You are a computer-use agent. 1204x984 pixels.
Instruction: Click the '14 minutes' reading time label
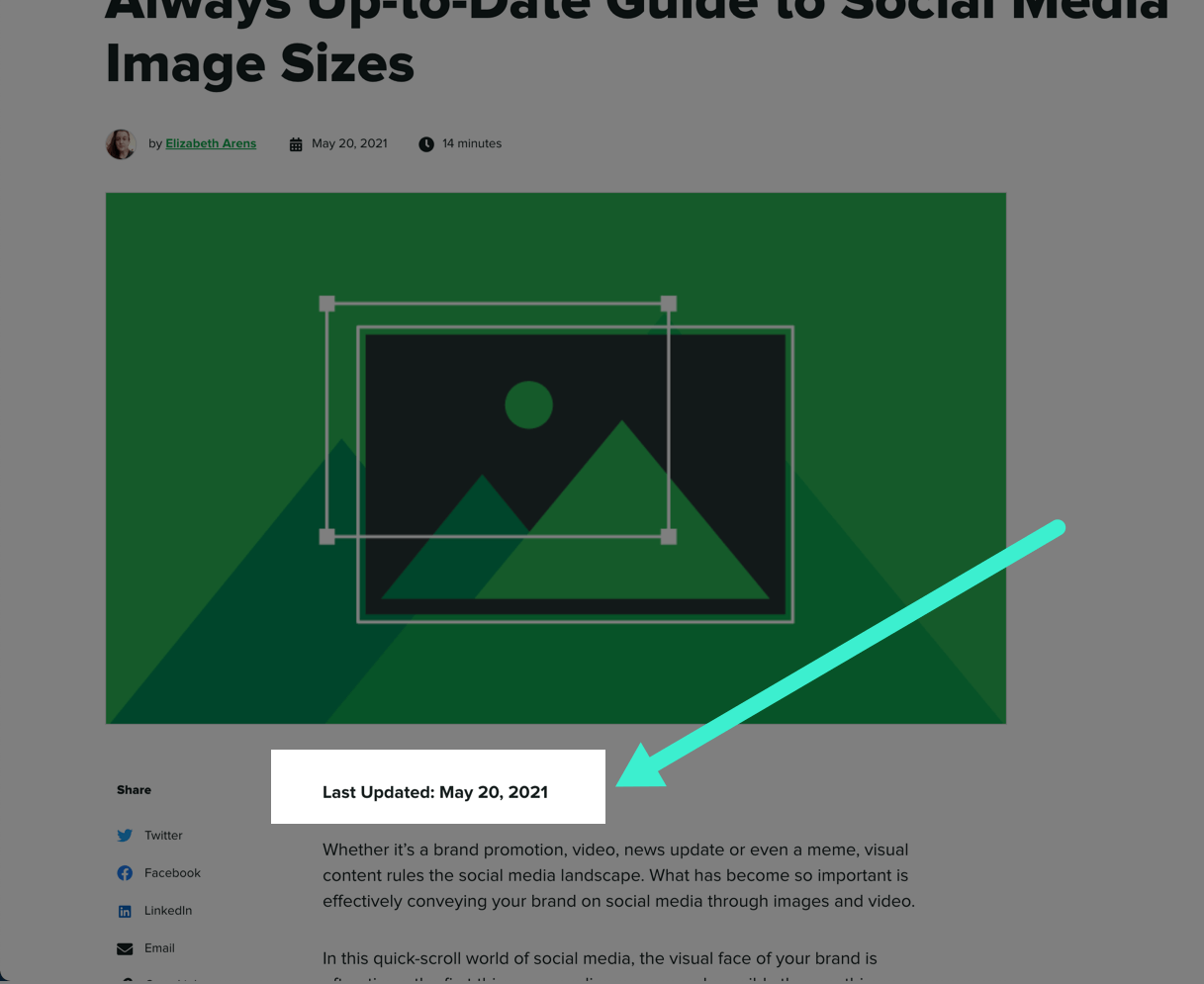click(x=471, y=143)
